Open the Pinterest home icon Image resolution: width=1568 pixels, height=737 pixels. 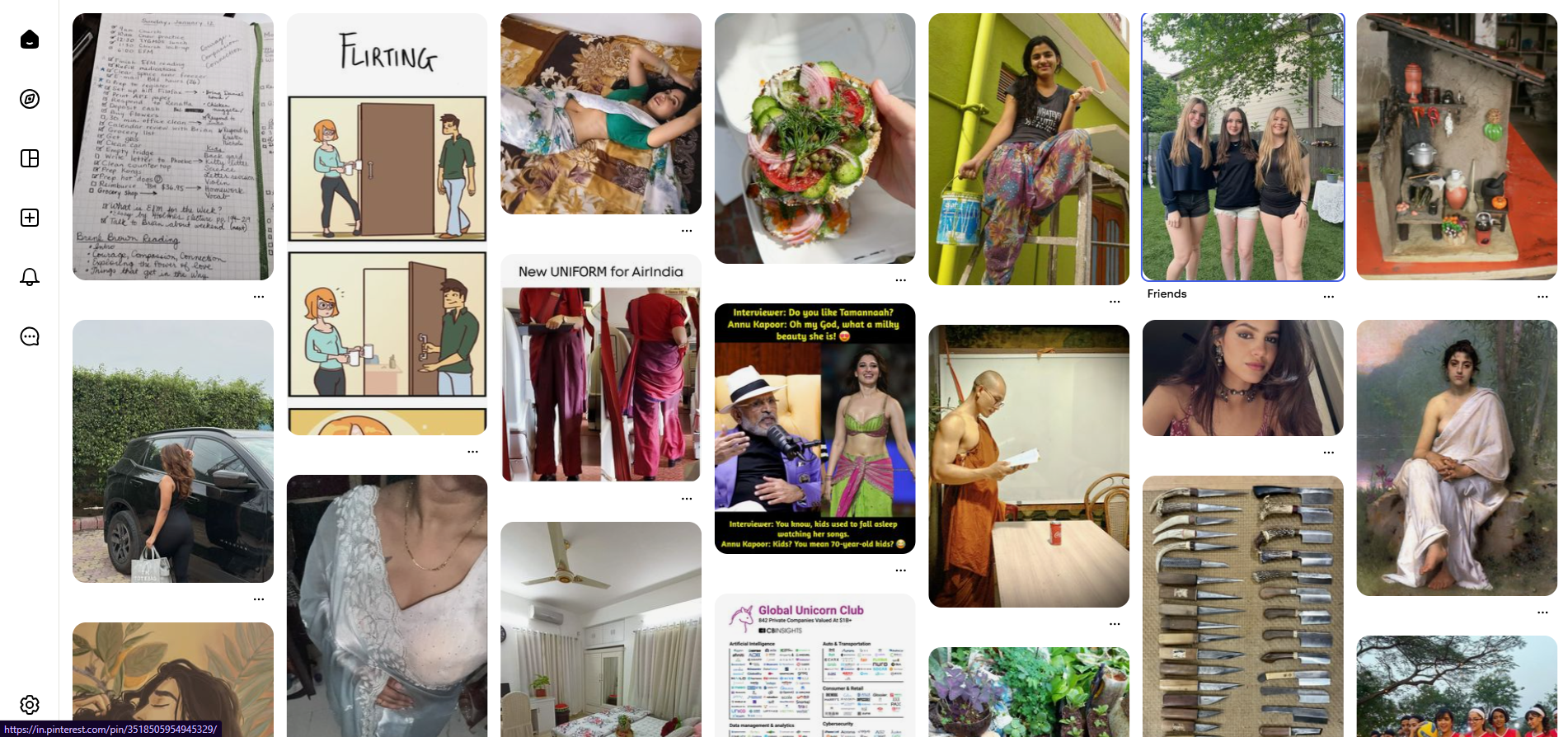point(30,40)
